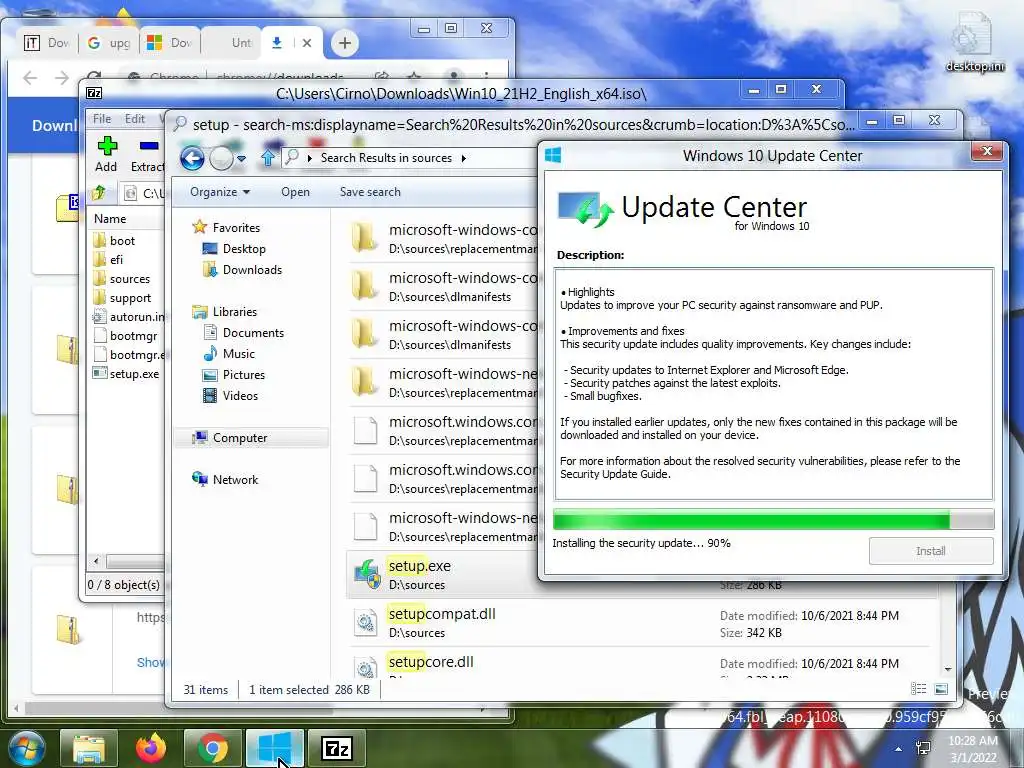Viewport: 1024px width, 768px height.
Task: Click the Windows logo in Update Center title
Action: pyautogui.click(x=553, y=155)
